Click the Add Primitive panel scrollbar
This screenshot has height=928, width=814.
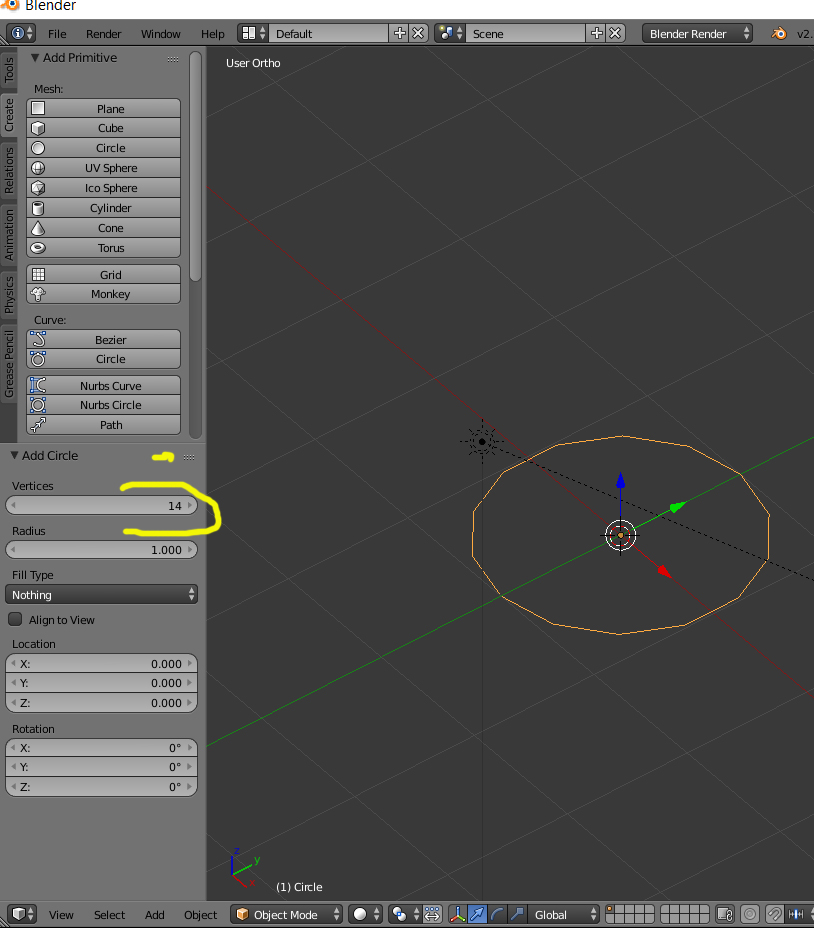tap(195, 166)
